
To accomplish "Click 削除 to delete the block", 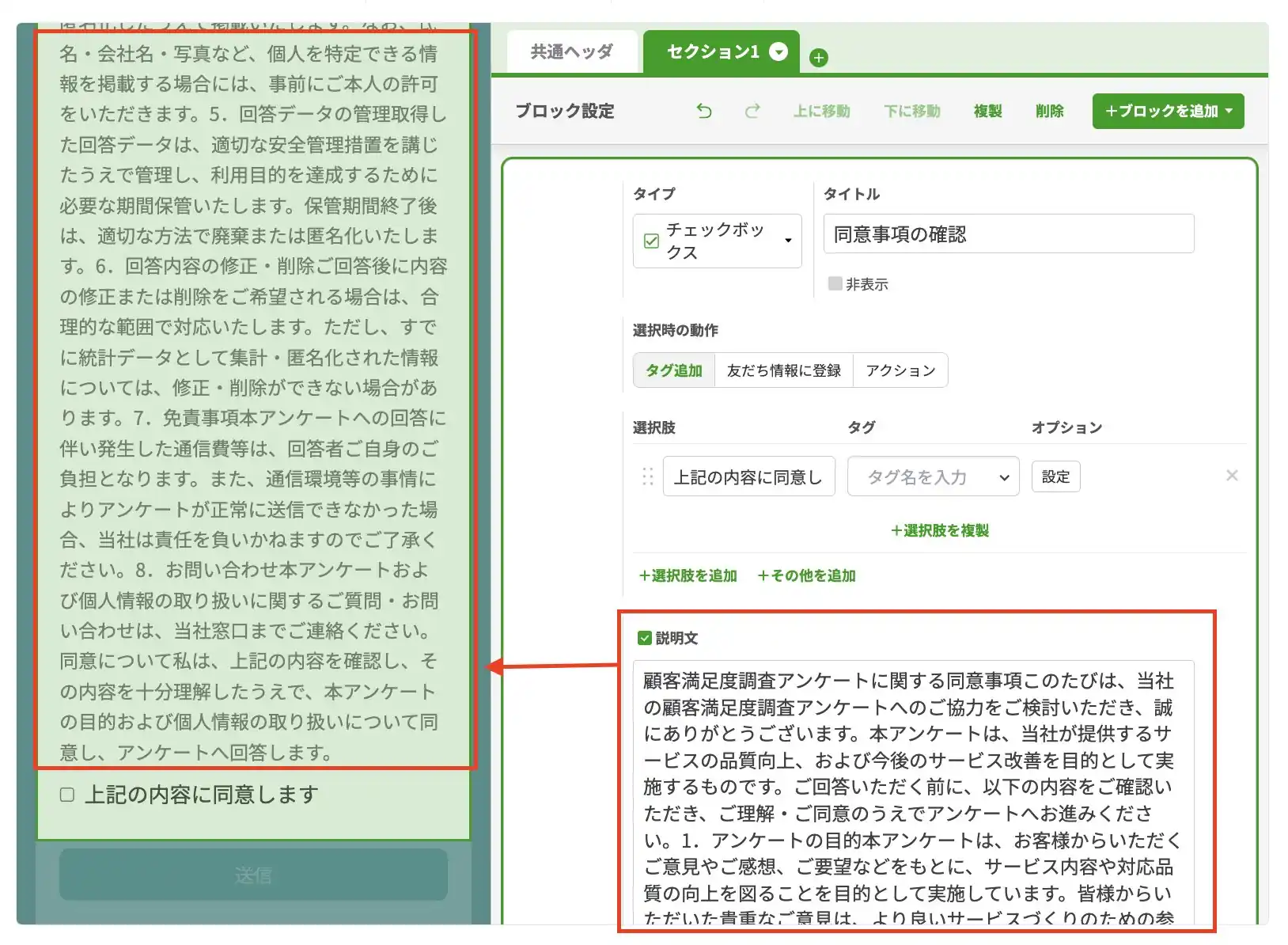I will [x=1050, y=111].
